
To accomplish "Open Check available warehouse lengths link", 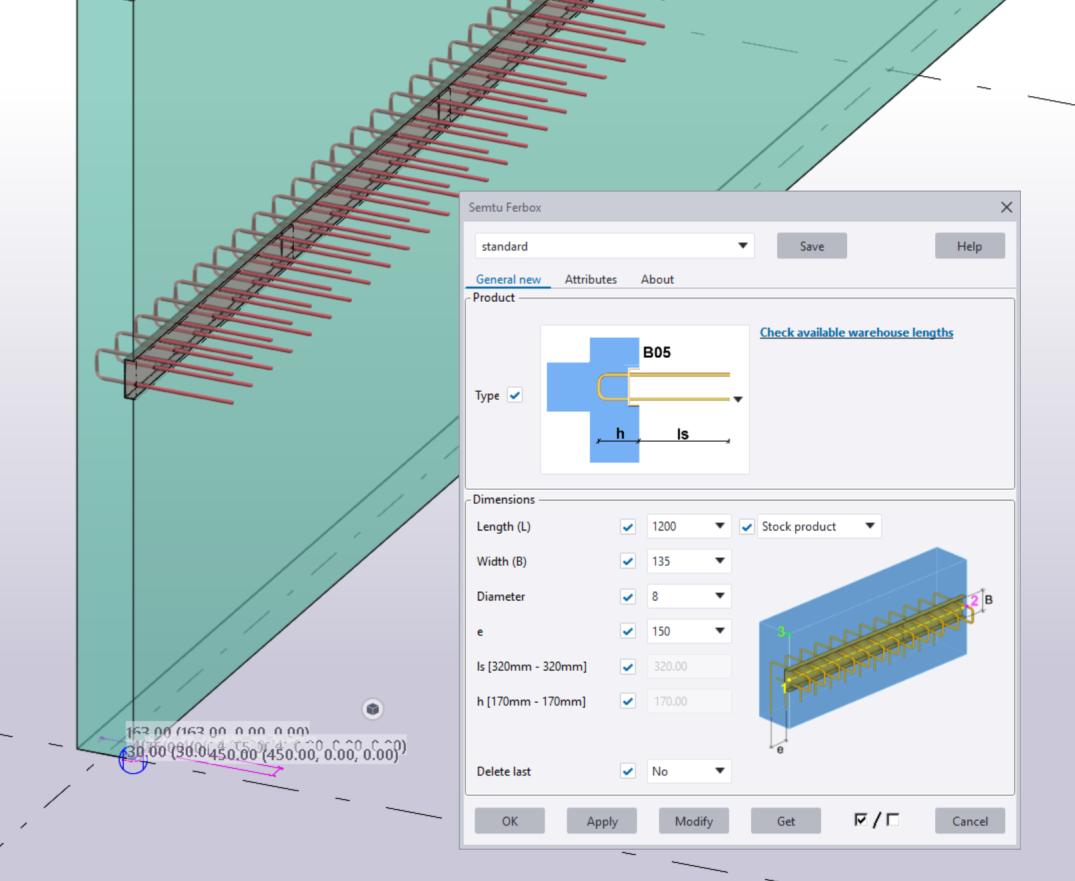I will pyautogui.click(x=856, y=333).
